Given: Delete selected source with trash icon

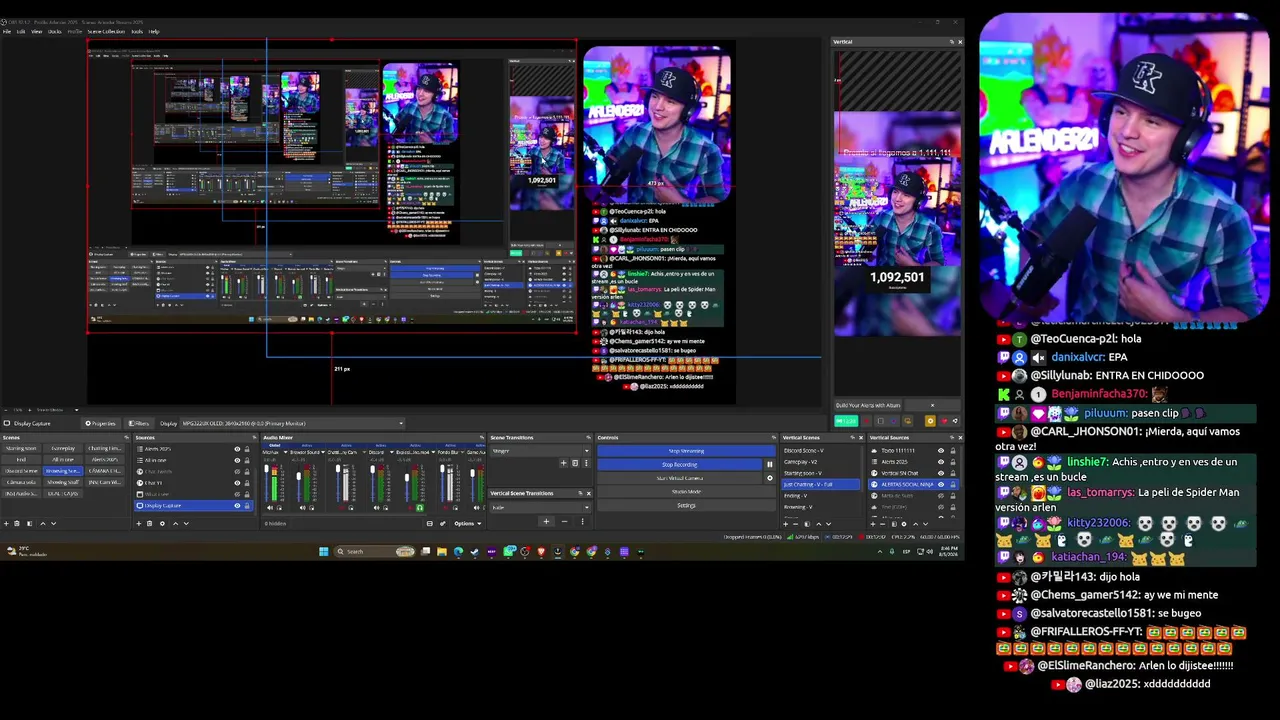Looking at the screenshot, I should 150,523.
